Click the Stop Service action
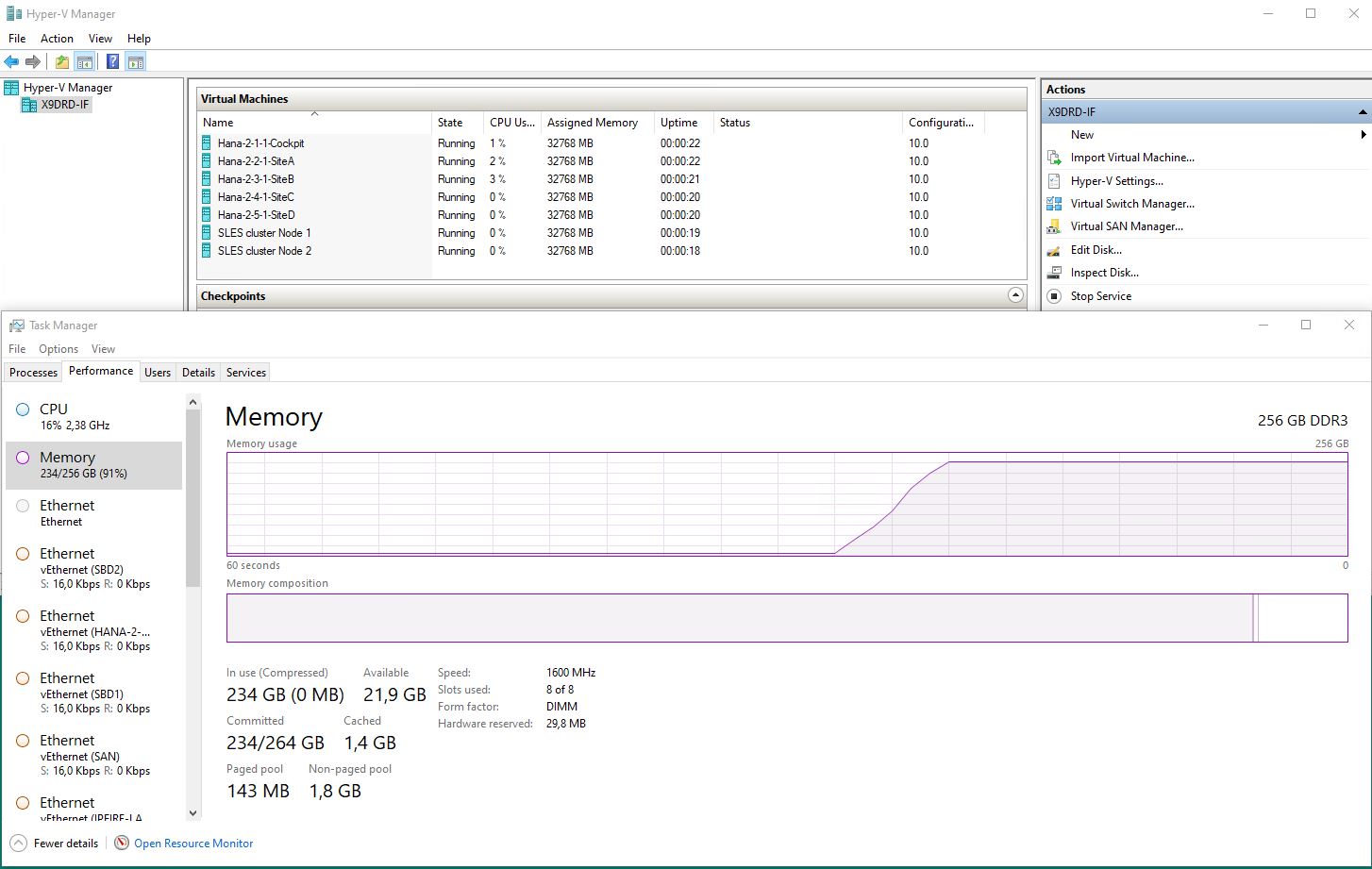The width and height of the screenshot is (1372, 869). (x=1101, y=296)
